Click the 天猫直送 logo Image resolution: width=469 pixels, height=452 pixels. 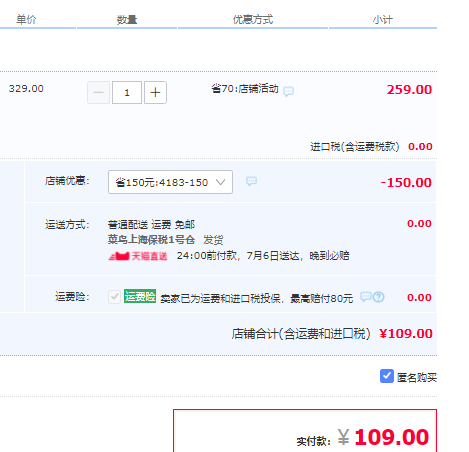pos(138,256)
